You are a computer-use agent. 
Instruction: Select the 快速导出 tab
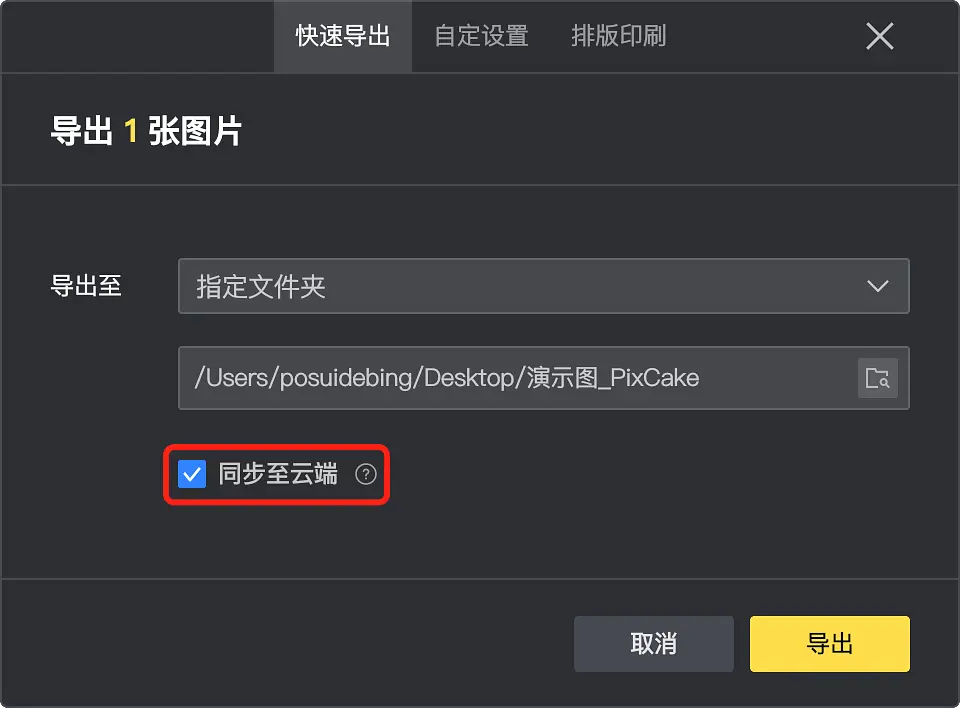(x=343, y=36)
